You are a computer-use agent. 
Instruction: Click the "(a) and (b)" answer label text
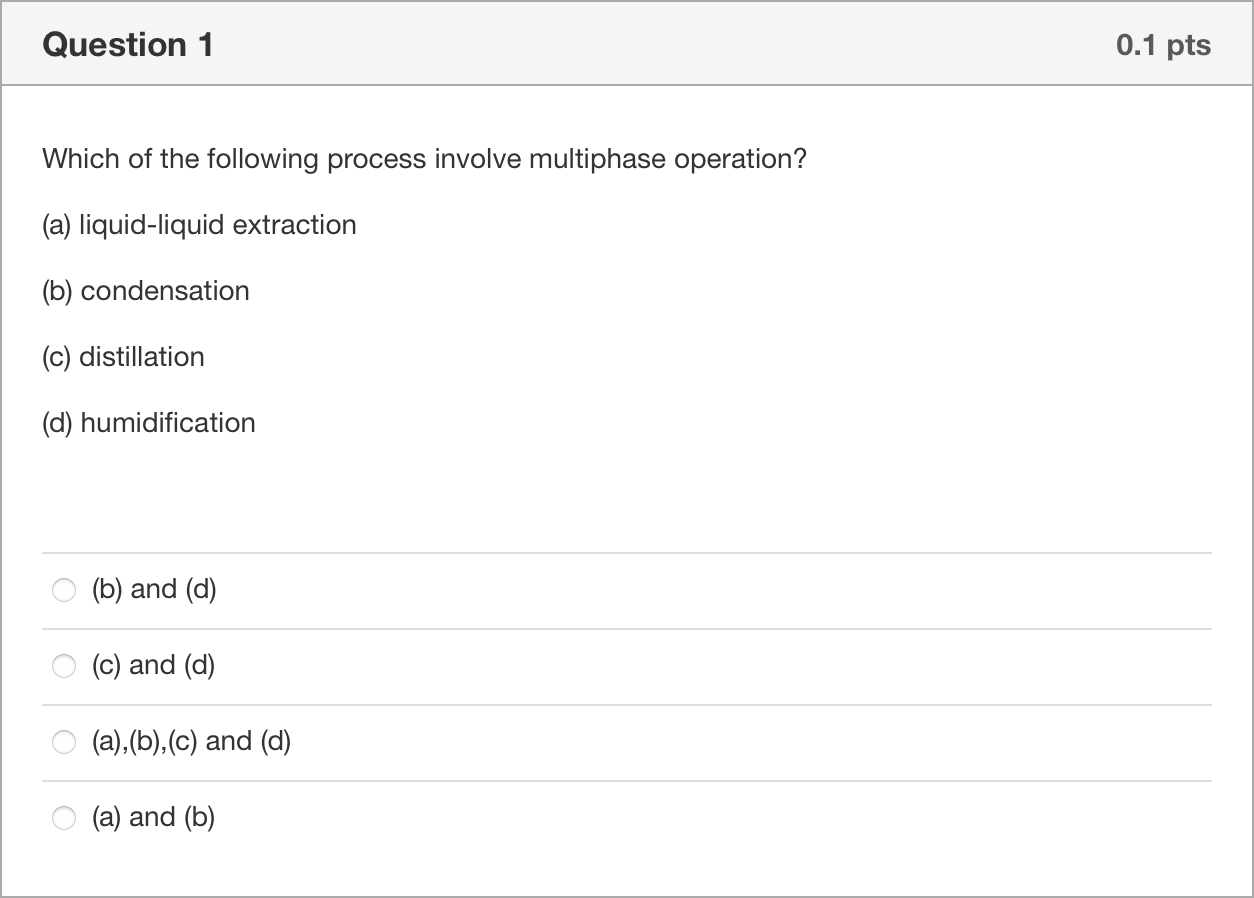coord(153,818)
